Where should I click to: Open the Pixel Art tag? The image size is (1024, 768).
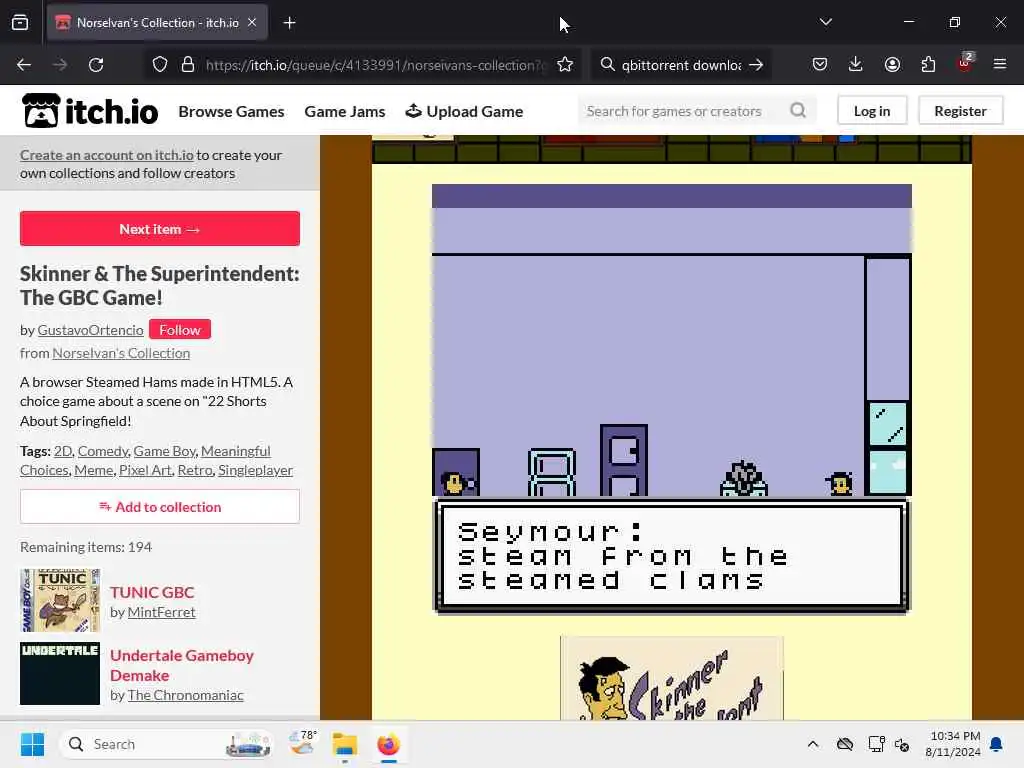tap(145, 470)
